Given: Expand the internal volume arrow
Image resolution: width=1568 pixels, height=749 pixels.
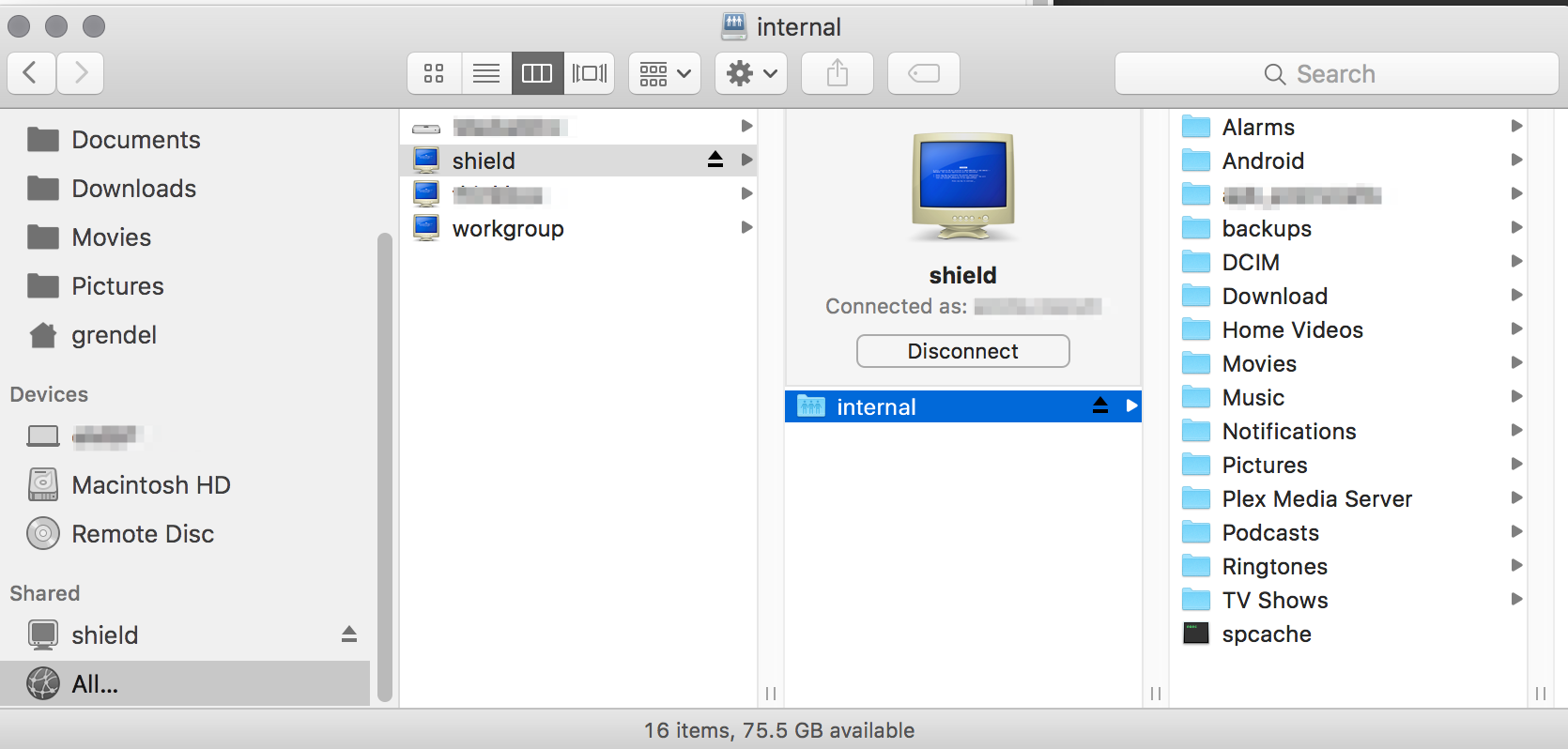Looking at the screenshot, I should (x=1131, y=405).
